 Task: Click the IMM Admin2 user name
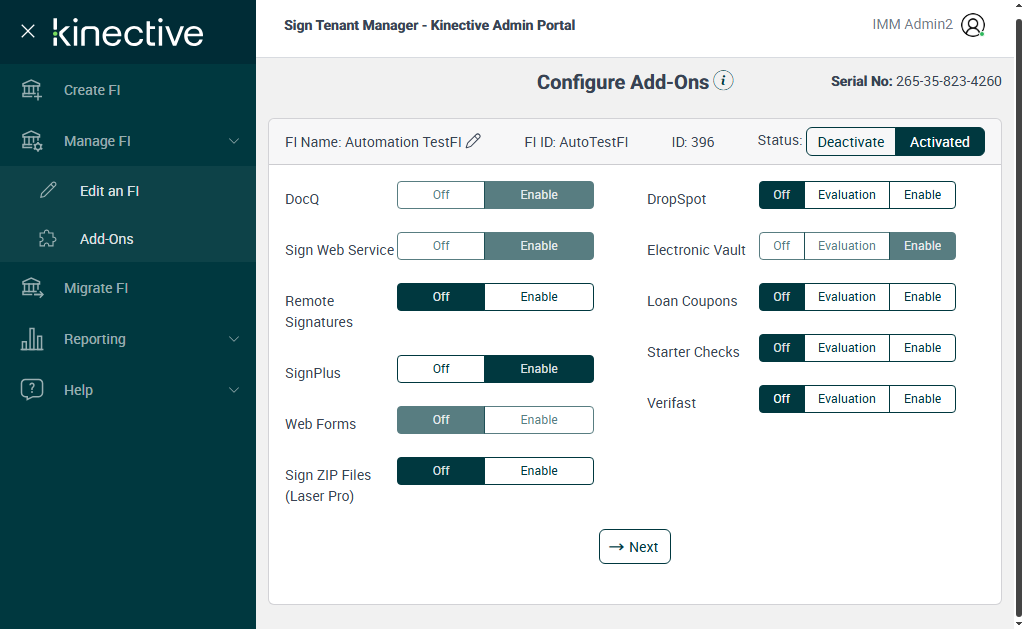912,24
